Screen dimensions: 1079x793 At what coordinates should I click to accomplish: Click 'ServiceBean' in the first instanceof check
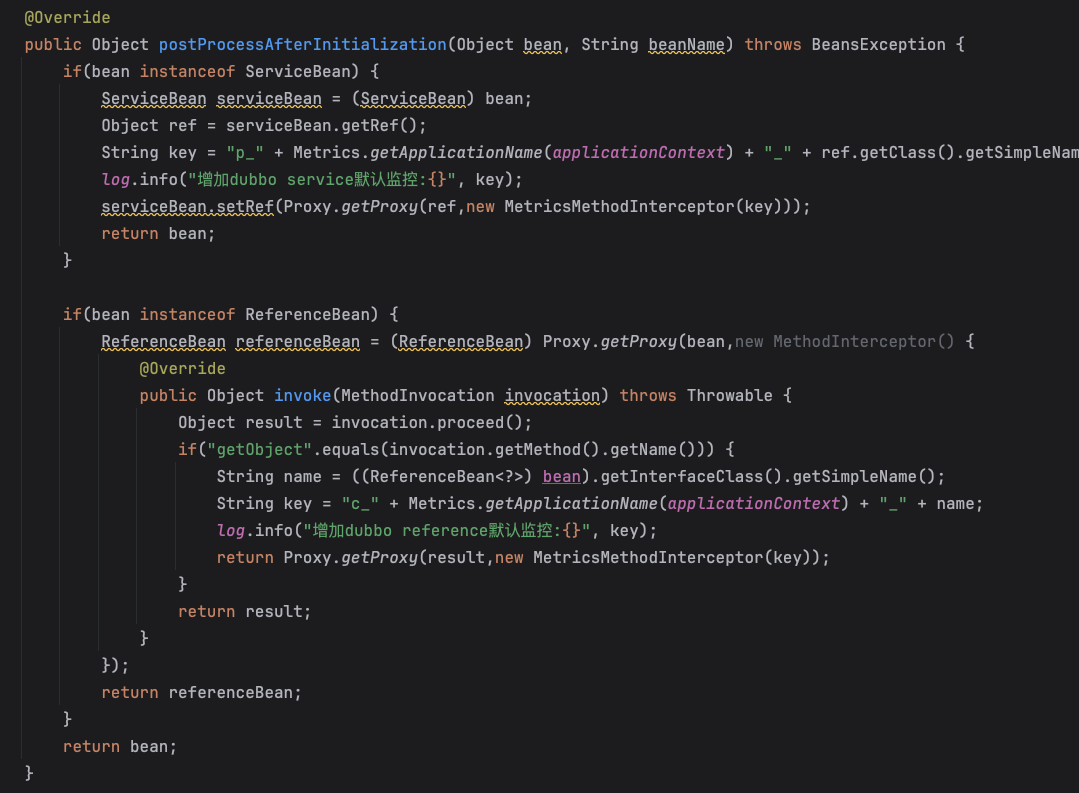(x=298, y=72)
